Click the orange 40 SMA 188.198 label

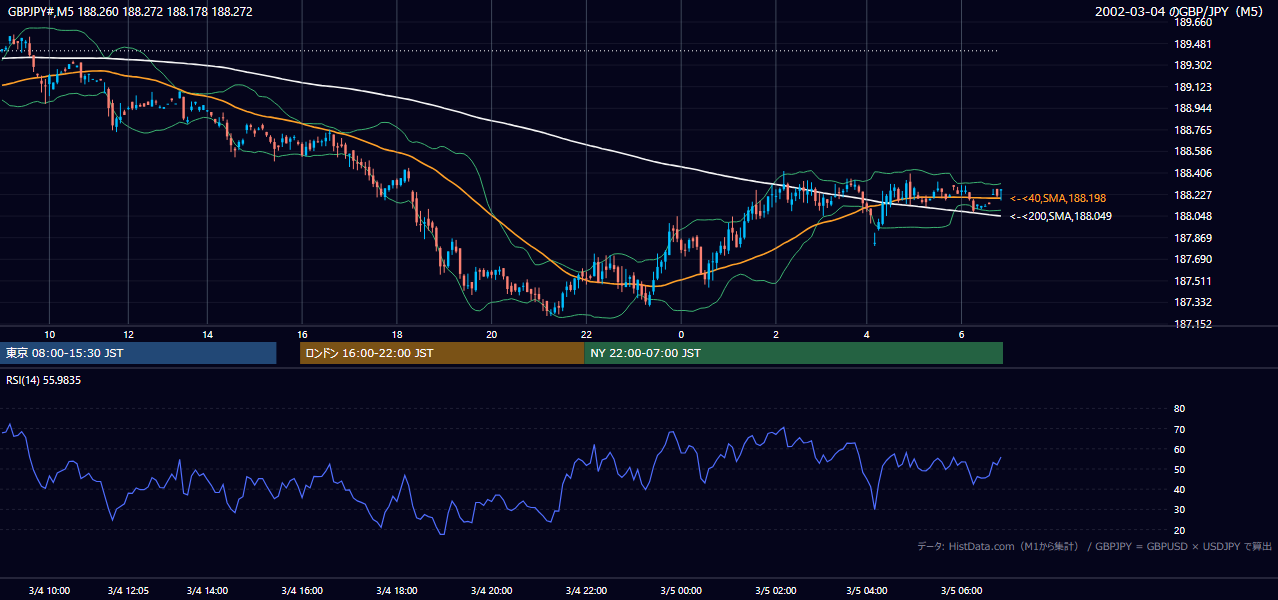point(1058,198)
